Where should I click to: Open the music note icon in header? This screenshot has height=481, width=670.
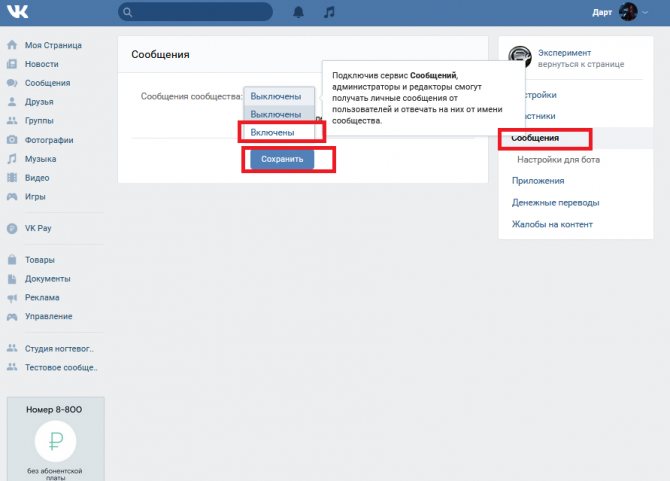coord(329,12)
